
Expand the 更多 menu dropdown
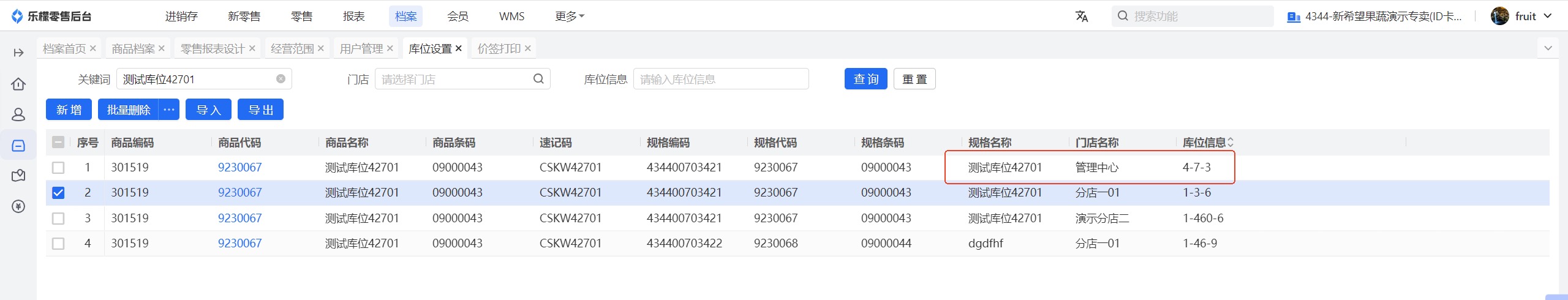tap(570, 17)
